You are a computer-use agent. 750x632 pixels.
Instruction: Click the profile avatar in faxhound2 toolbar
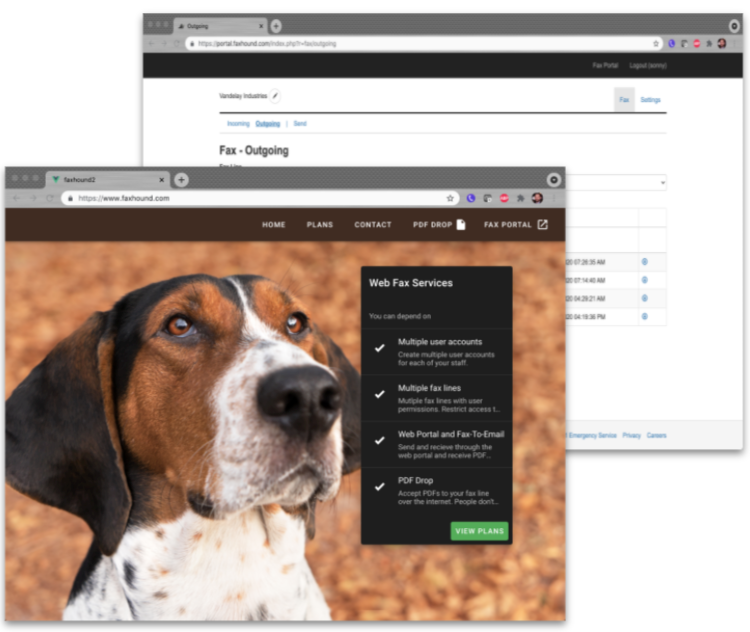tap(537, 199)
